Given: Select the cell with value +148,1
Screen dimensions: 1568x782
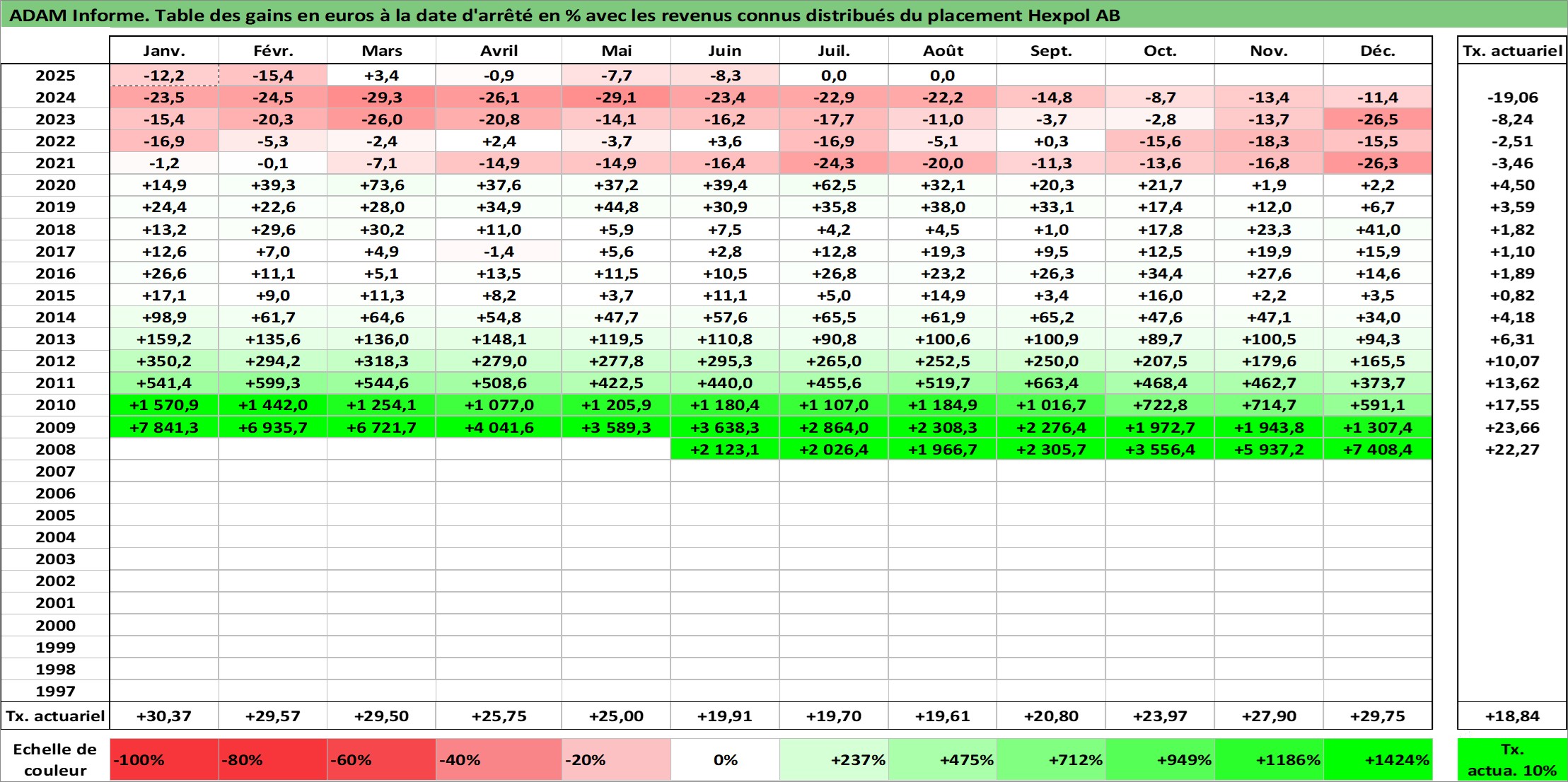Looking at the screenshot, I should [x=499, y=339].
